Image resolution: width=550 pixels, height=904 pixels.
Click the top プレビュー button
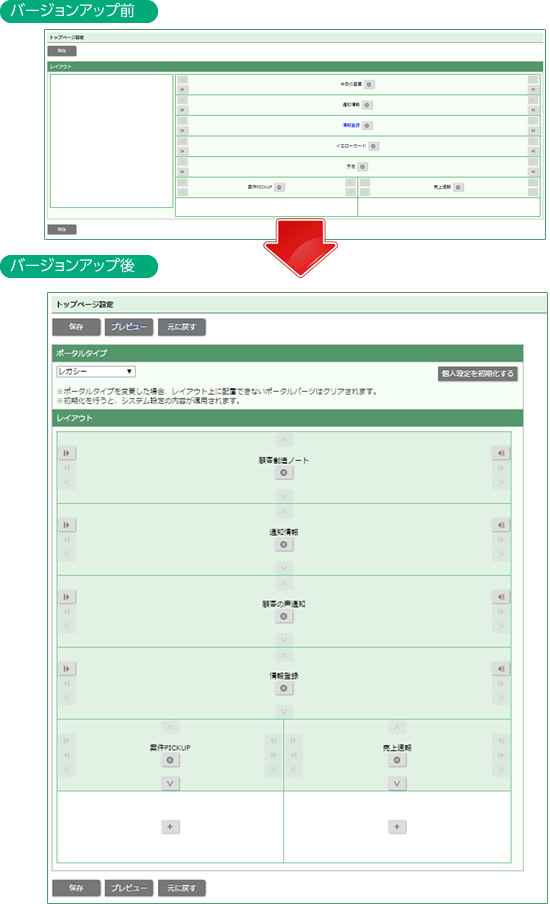(129, 327)
